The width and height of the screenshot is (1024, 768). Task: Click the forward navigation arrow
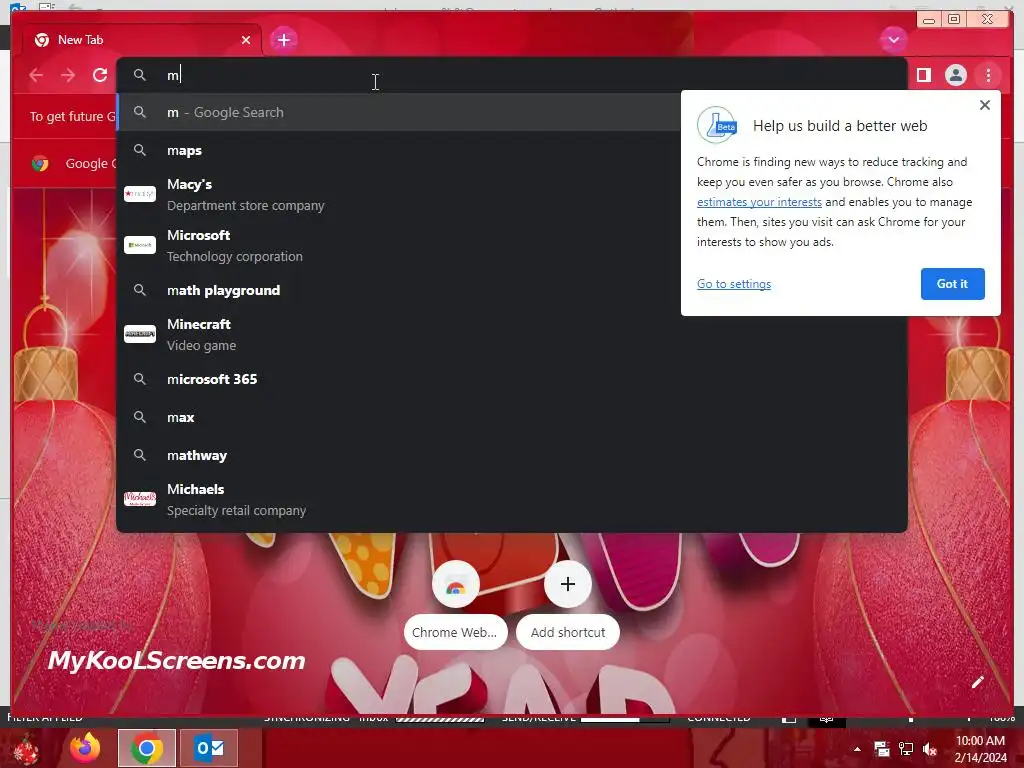(x=68, y=75)
